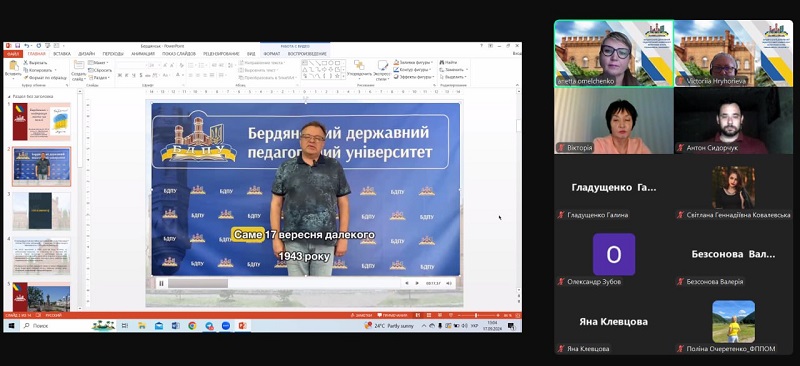Switch to Воспроизведение (Playback) tab

(x=307, y=54)
